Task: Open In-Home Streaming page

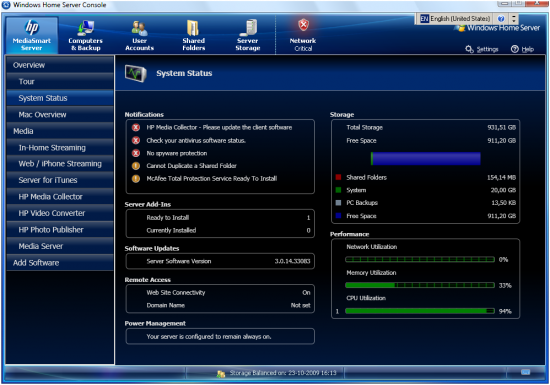Action: coord(60,148)
